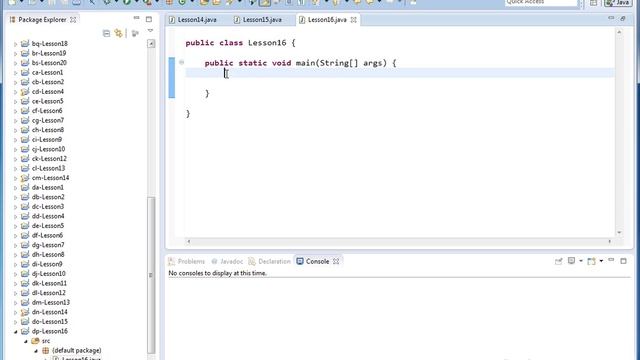Click editor vertical scrollbar up arrow
Viewport: 640px width, 360px height.
coord(619,32)
